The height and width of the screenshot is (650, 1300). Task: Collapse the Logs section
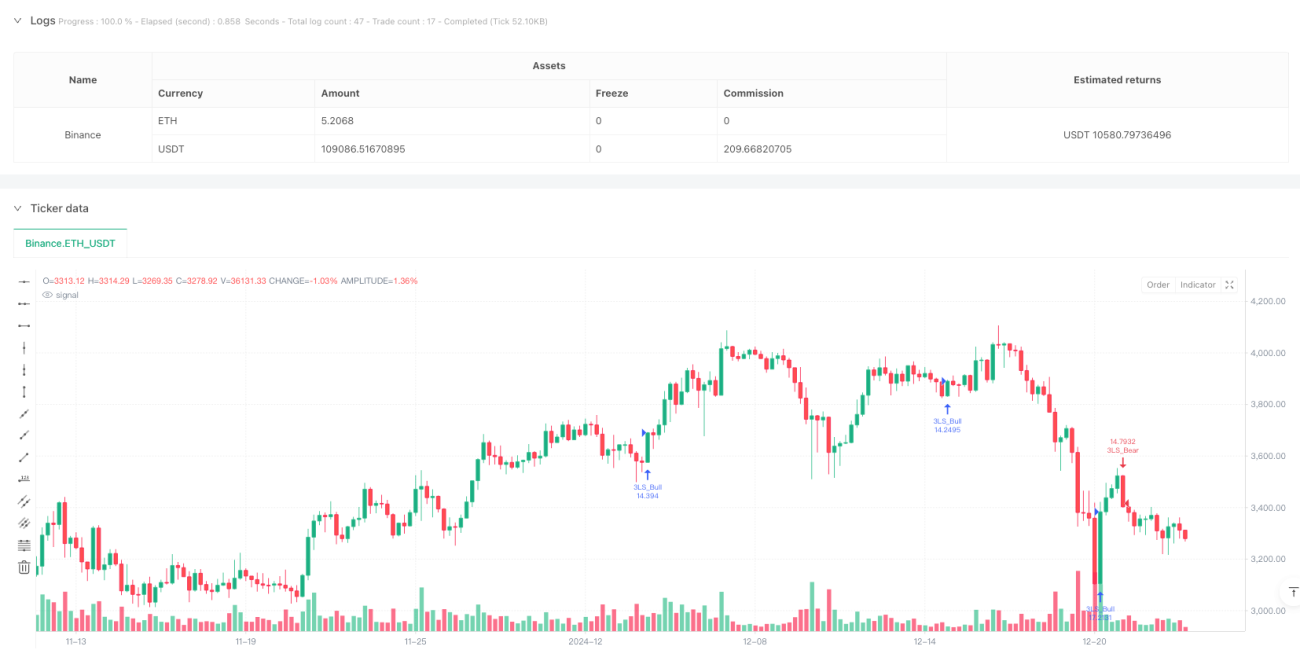pos(17,20)
